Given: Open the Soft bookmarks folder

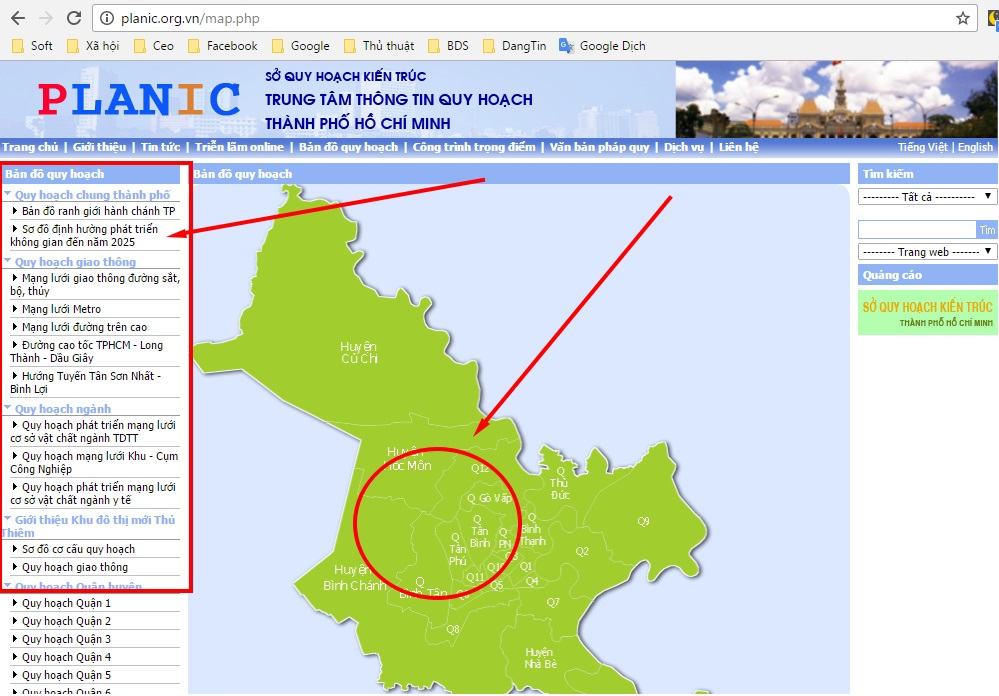Looking at the screenshot, I should point(32,46).
